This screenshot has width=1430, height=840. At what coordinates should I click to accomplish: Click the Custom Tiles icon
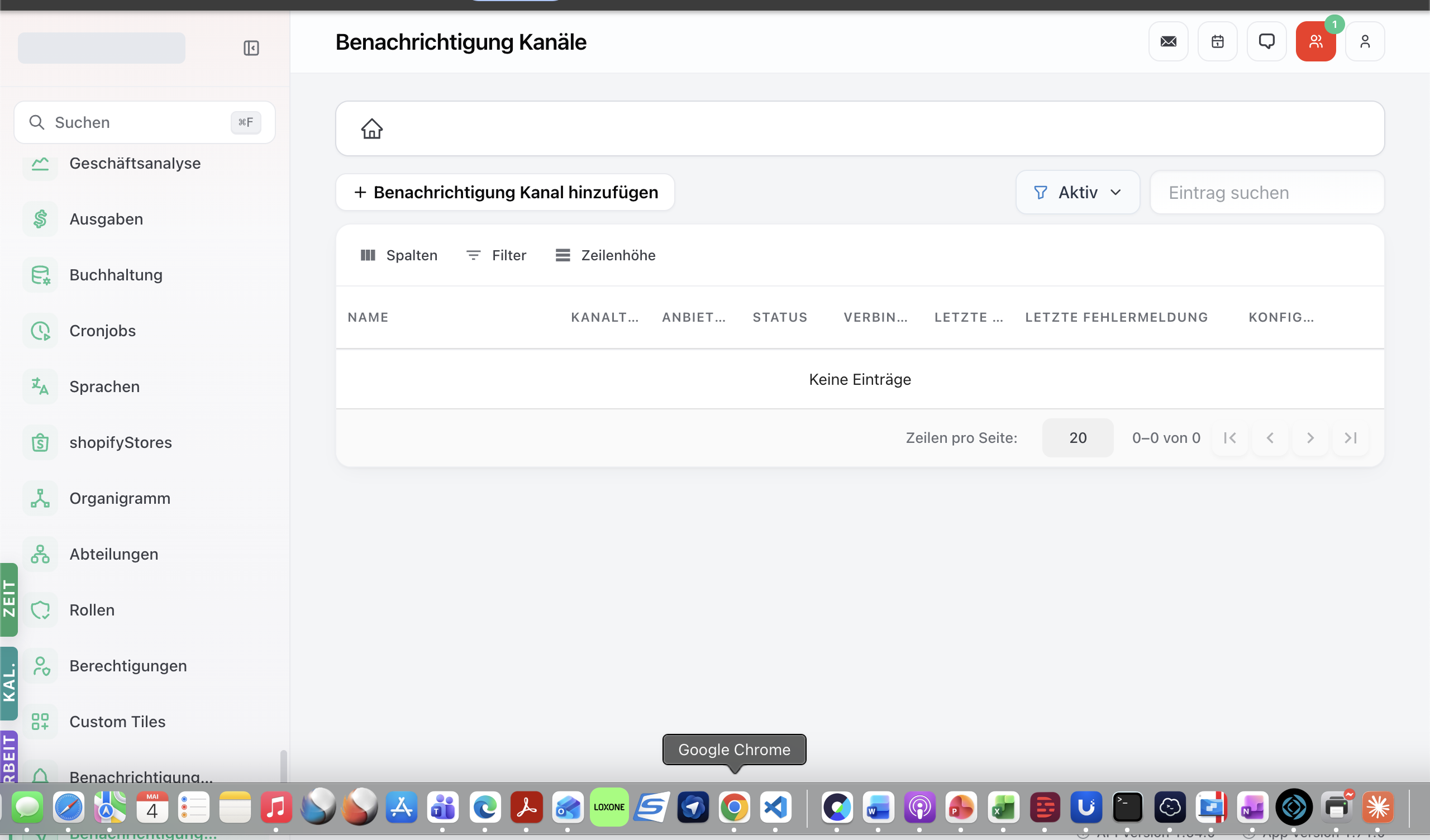pos(40,722)
